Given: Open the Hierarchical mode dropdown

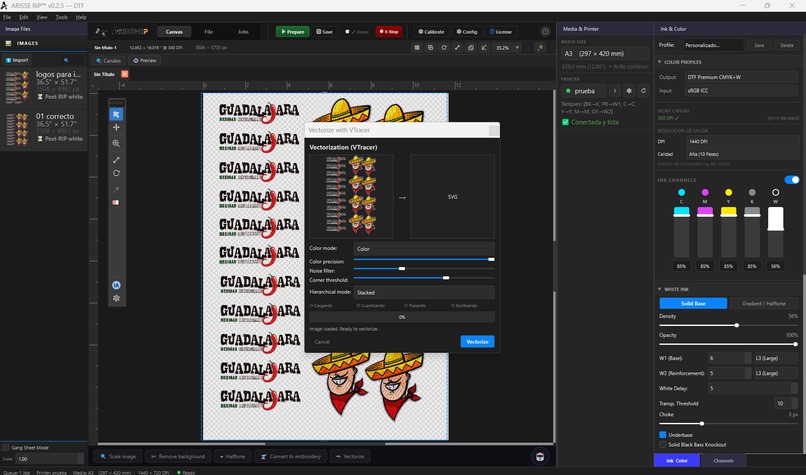Looking at the screenshot, I should (424, 293).
